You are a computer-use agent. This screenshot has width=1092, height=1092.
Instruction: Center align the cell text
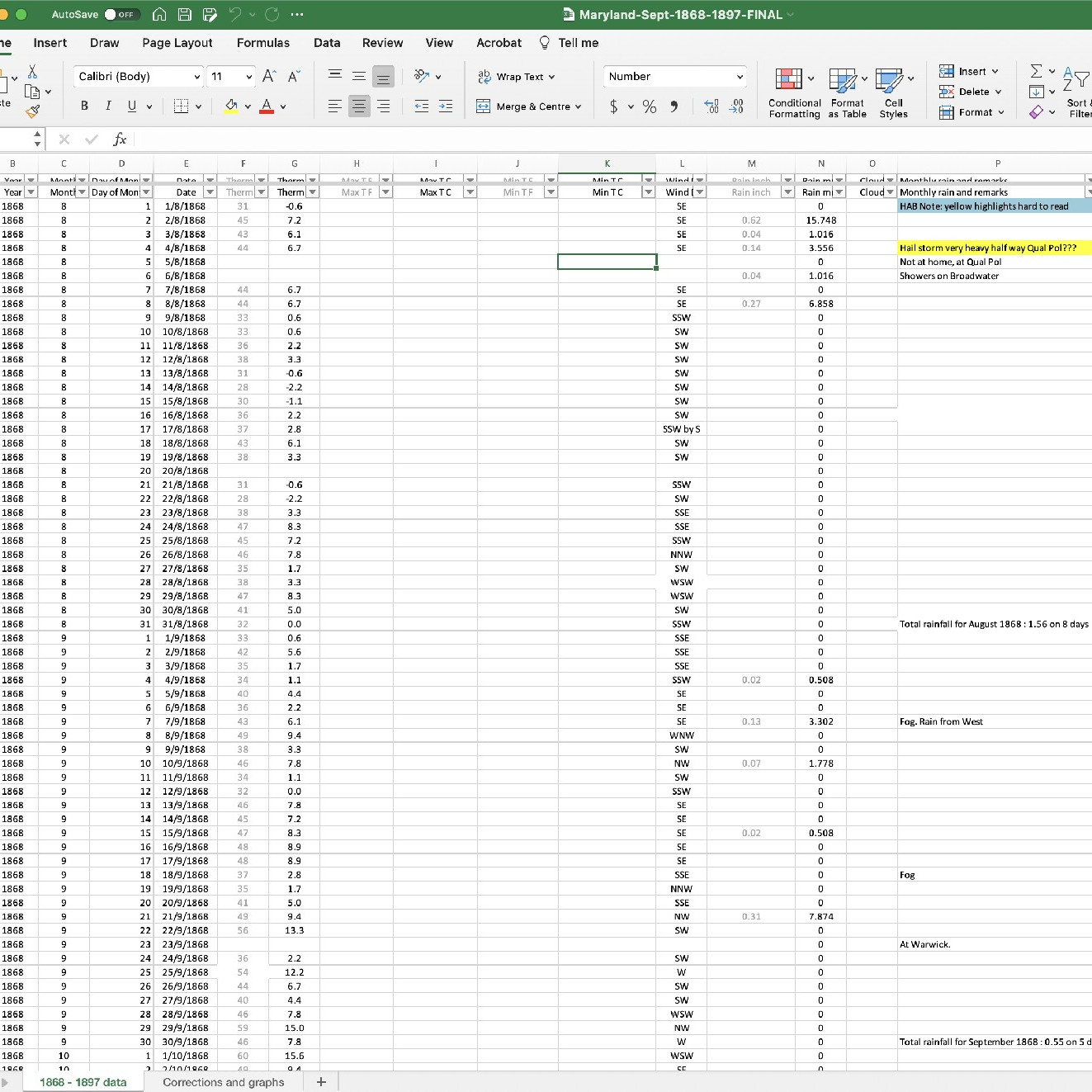tap(359, 106)
